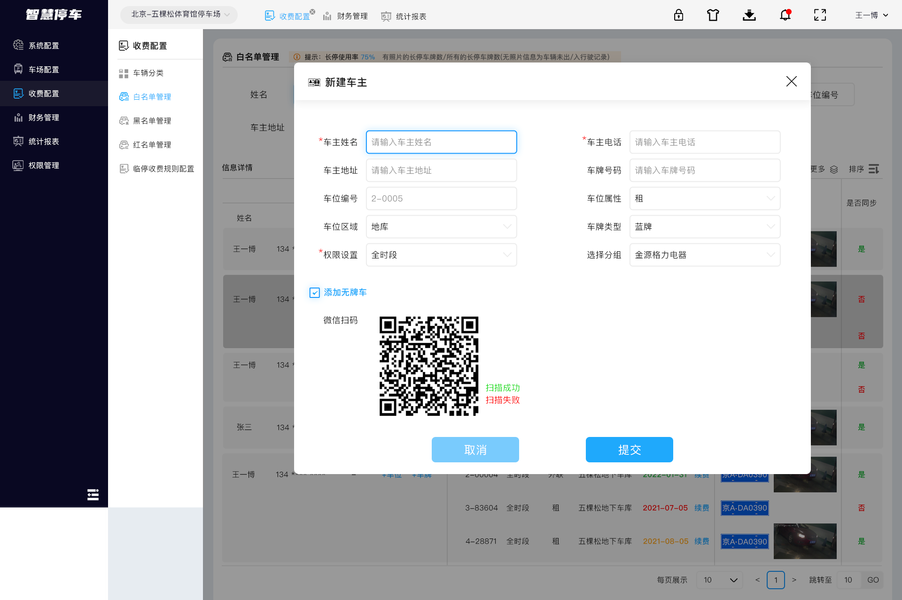Open the 每页展示 page size dropdown
Screen dimensions: 902x600
point(720,580)
